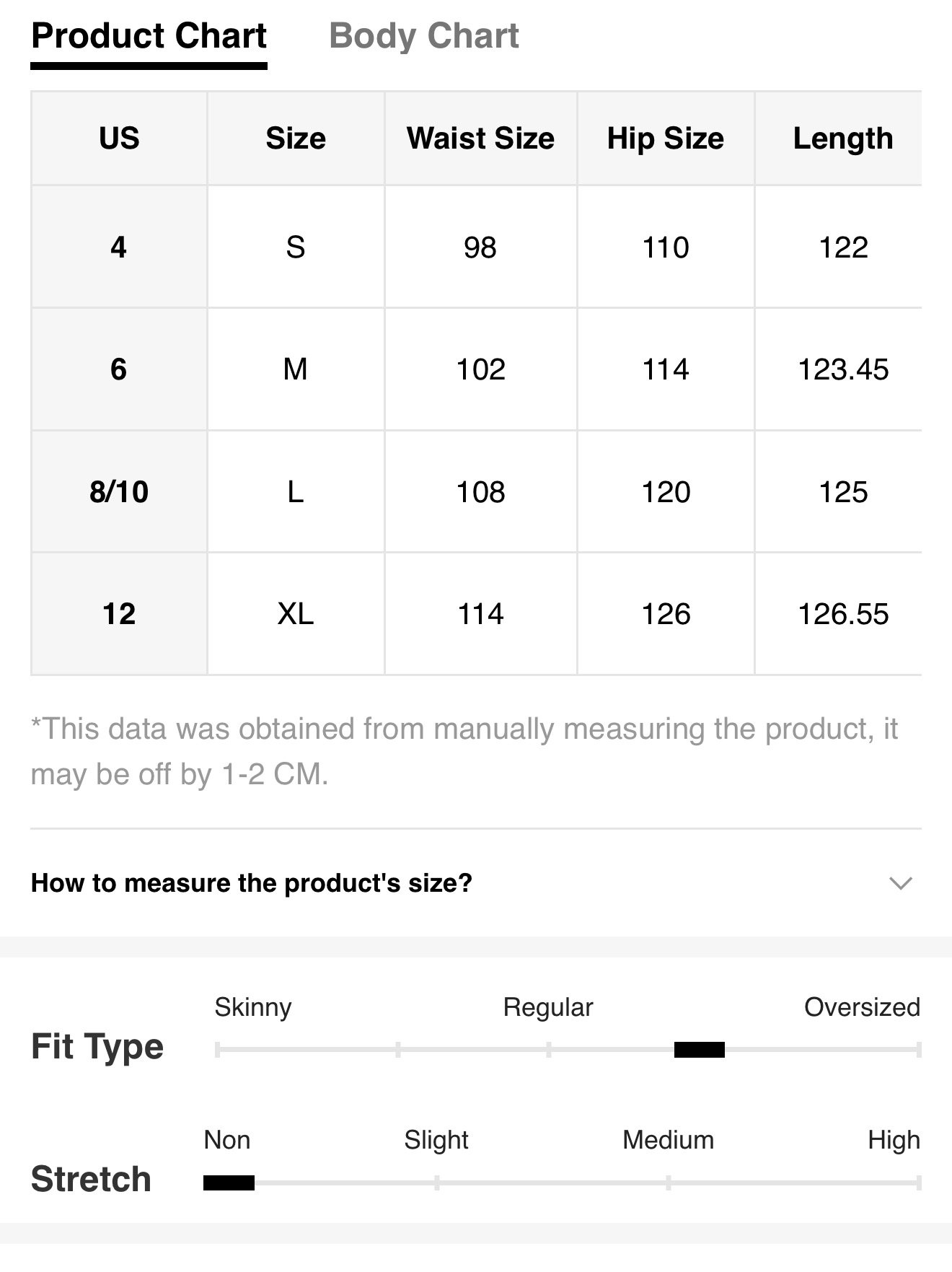Click the Fit Type slider black marker
The width and height of the screenshot is (952, 1272).
coord(699,1050)
